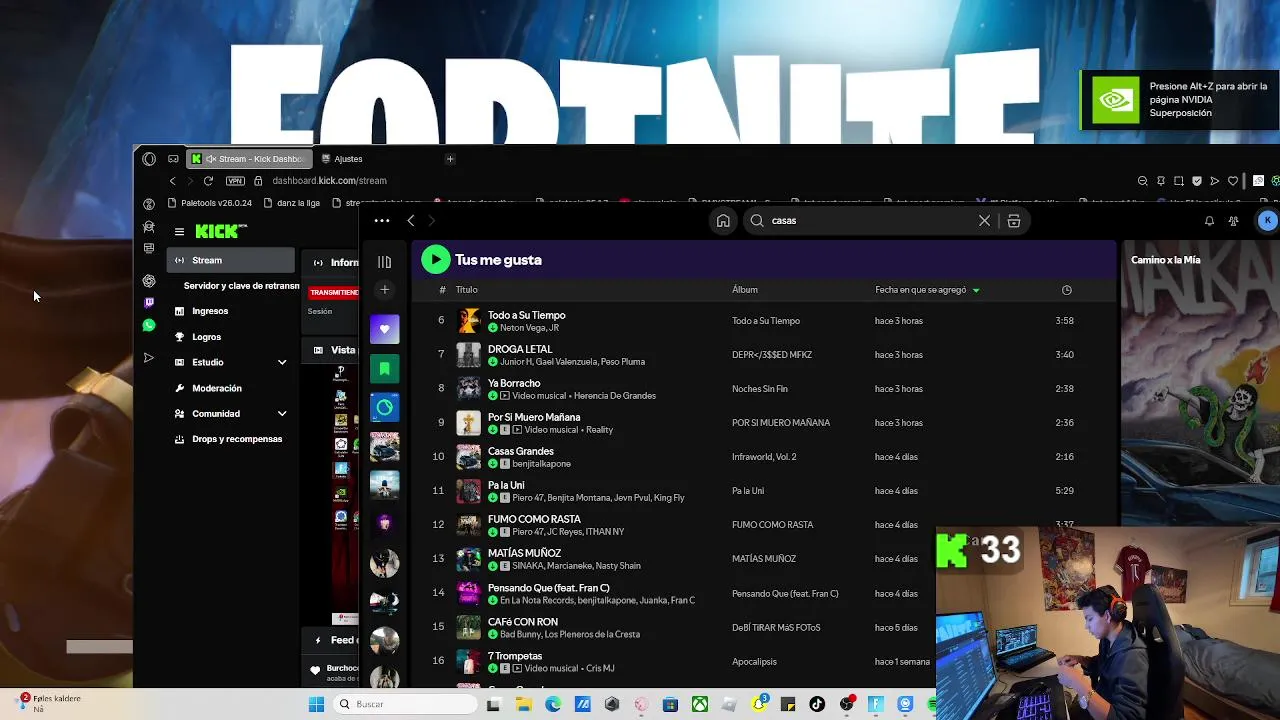This screenshot has width=1280, height=720.
Task: Switch to Ajustes browser tab
Action: [348, 159]
